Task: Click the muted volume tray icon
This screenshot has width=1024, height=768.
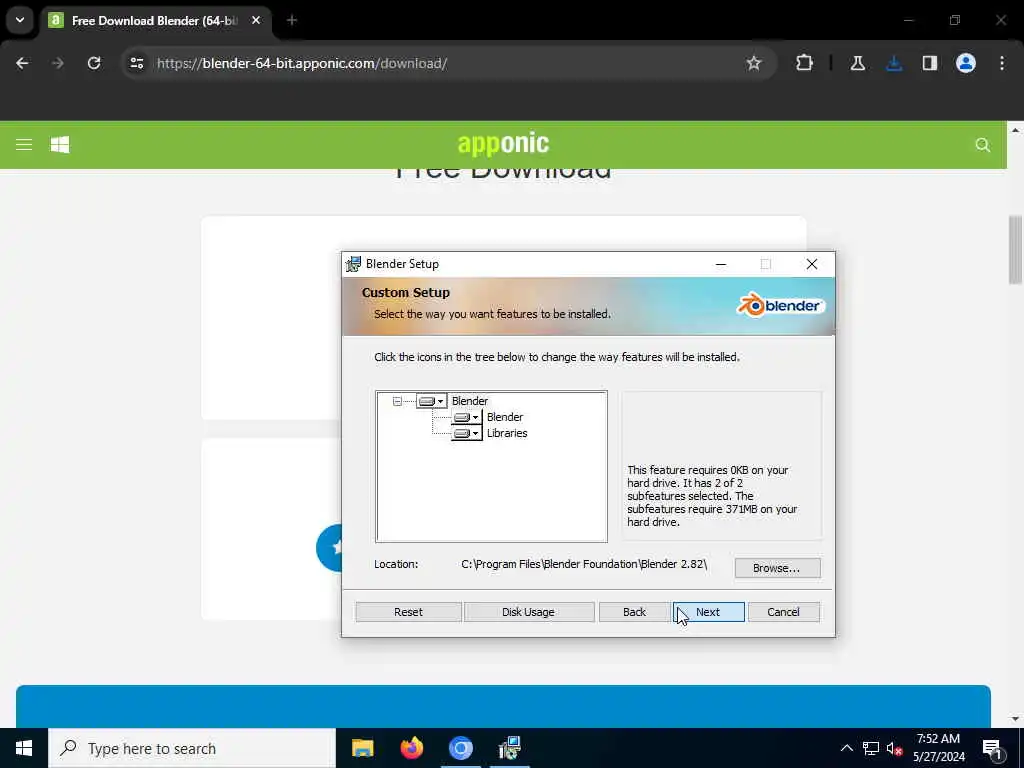Action: [x=895, y=748]
